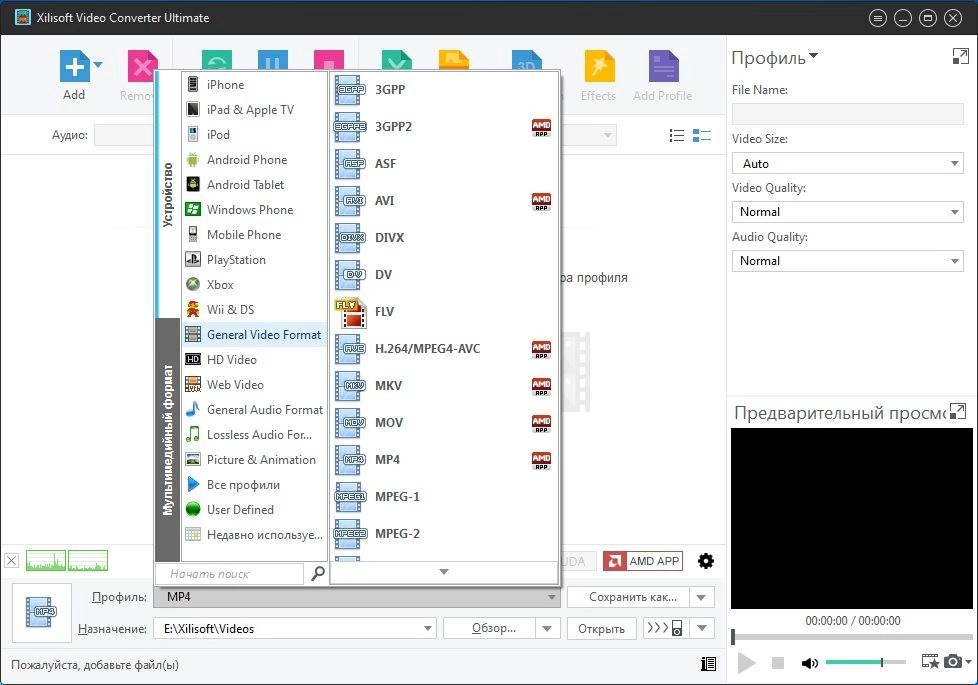Image resolution: width=978 pixels, height=685 pixels.
Task: Click the H.264/MPEG4-AVC format icon
Action: pyautogui.click(x=350, y=349)
